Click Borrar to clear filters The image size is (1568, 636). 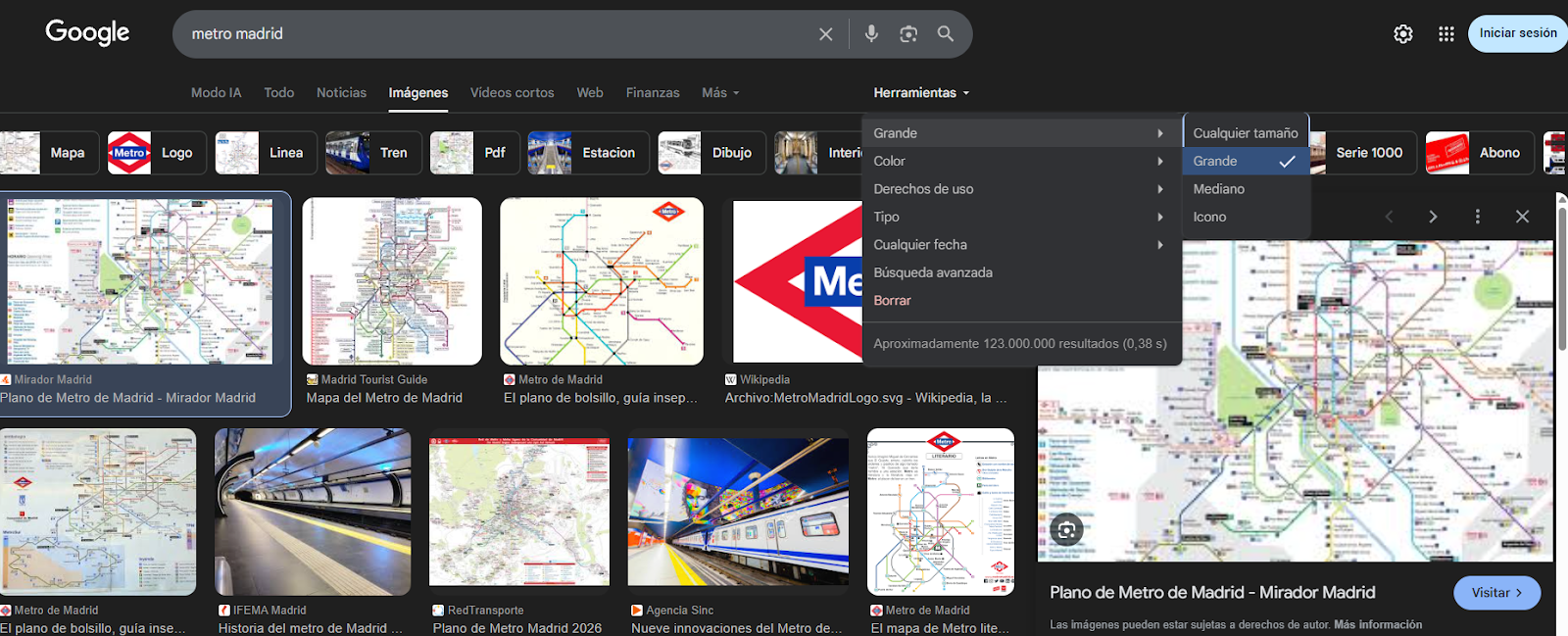pyautogui.click(x=892, y=301)
